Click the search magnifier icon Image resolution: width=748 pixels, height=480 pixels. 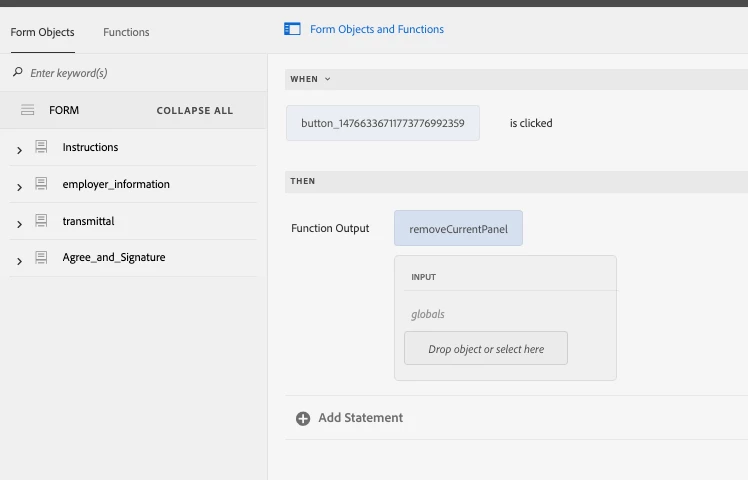point(17,73)
